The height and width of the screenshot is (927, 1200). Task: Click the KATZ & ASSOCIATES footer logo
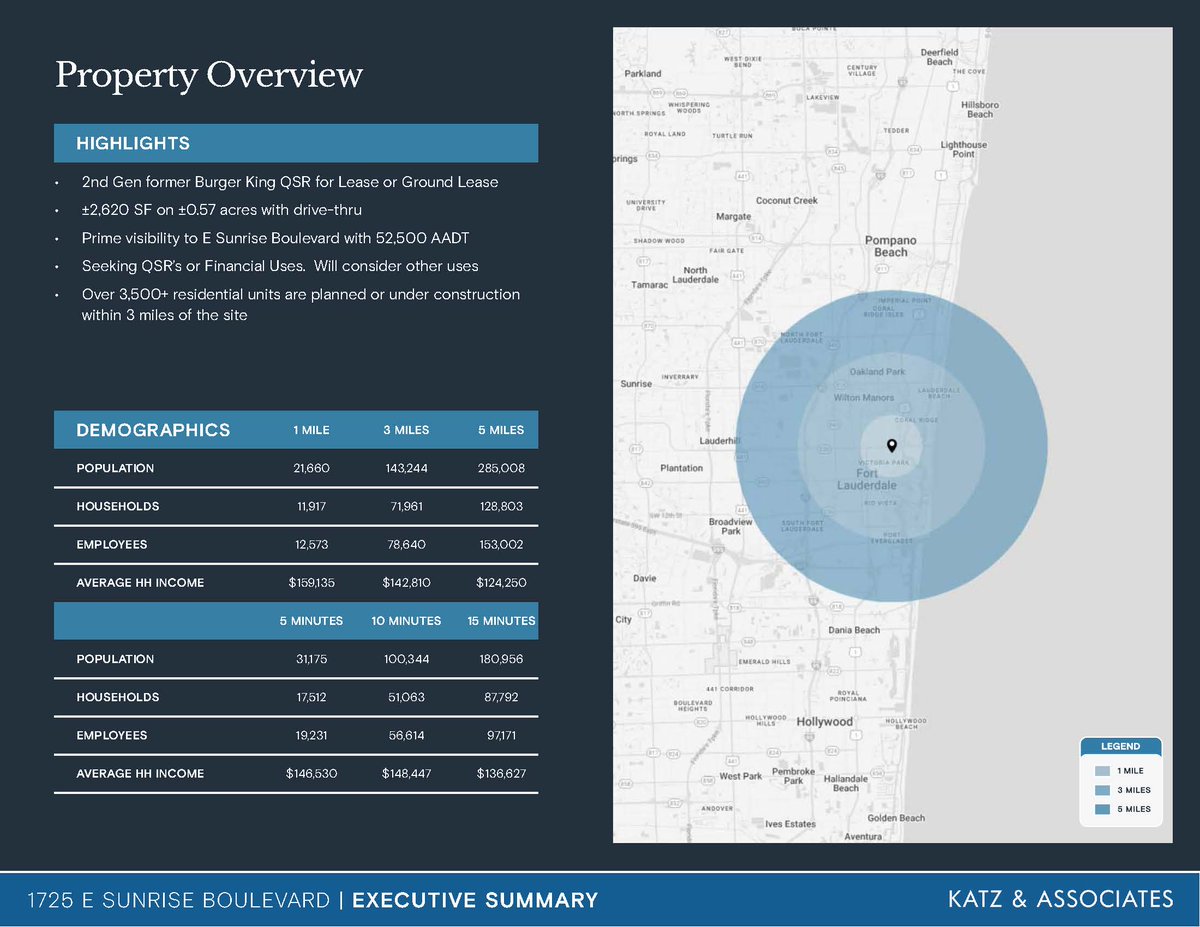[x=1060, y=899]
